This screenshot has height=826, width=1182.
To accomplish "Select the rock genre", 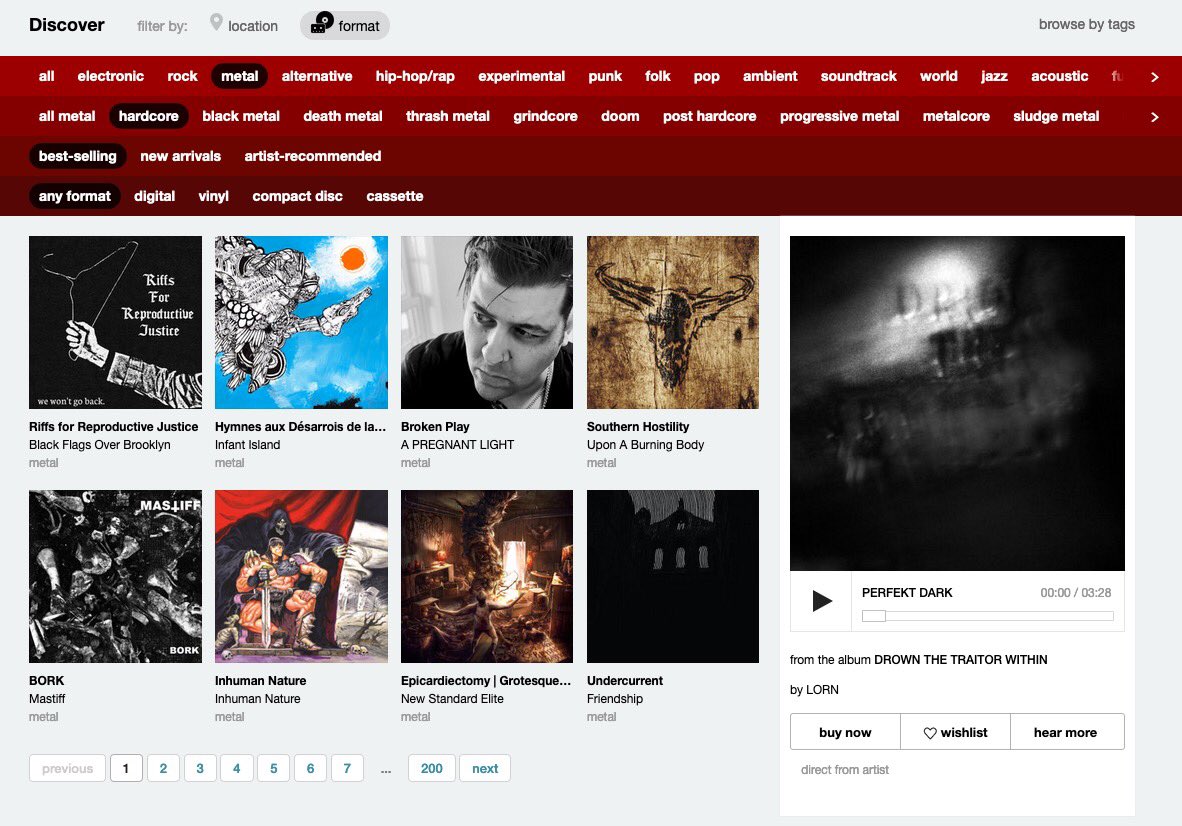I will click(x=182, y=76).
